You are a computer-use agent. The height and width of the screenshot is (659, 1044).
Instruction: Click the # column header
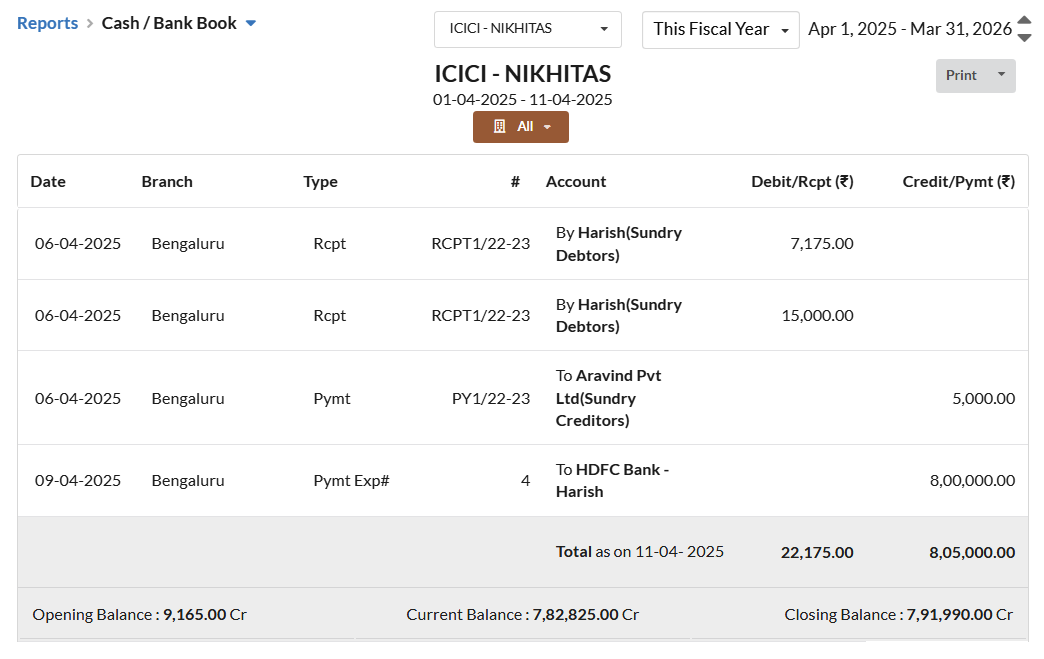pyautogui.click(x=515, y=182)
